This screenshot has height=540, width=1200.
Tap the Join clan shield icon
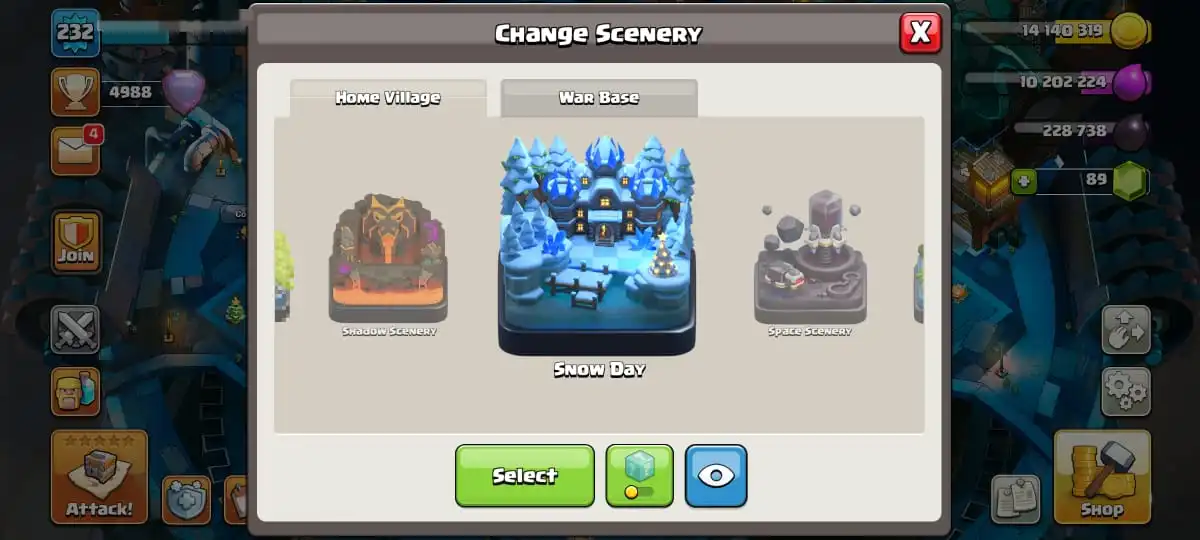point(76,242)
